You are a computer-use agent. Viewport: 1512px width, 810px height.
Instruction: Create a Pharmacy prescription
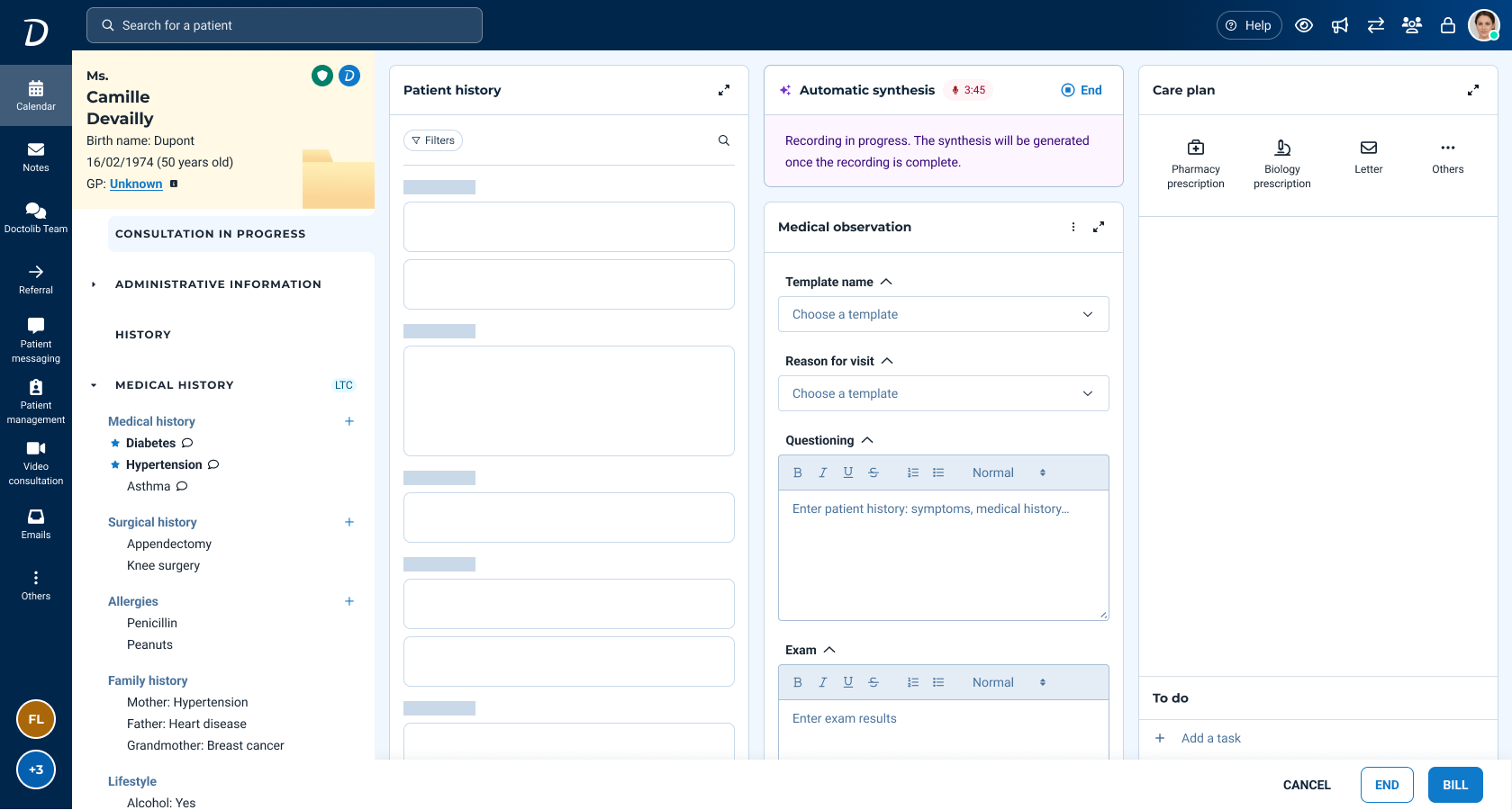point(1196,164)
